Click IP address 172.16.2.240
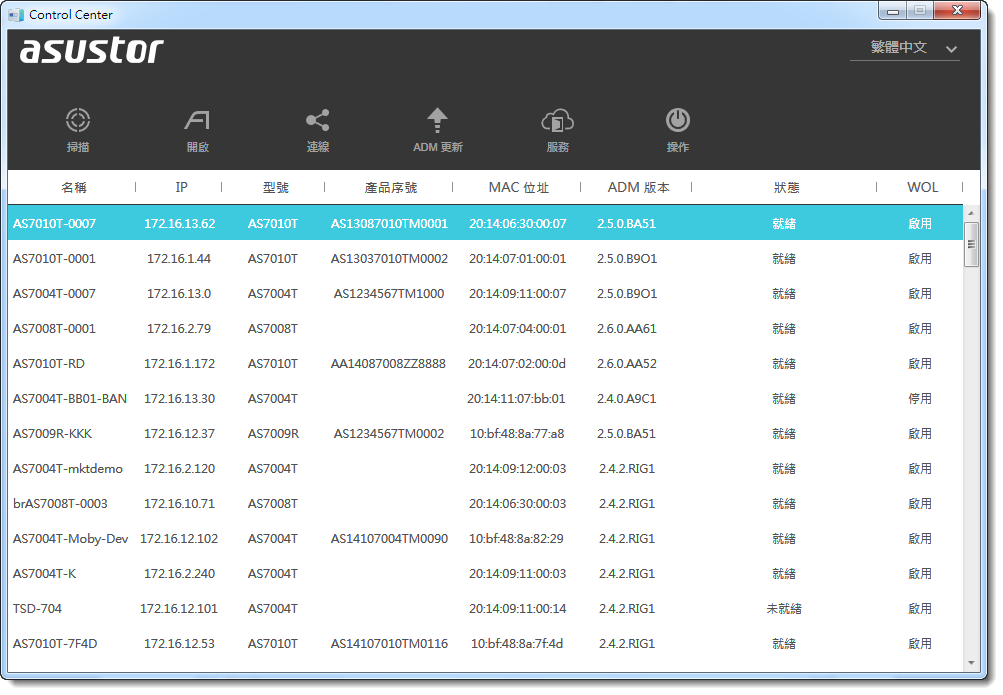The width and height of the screenshot is (1003, 695). 179,574
